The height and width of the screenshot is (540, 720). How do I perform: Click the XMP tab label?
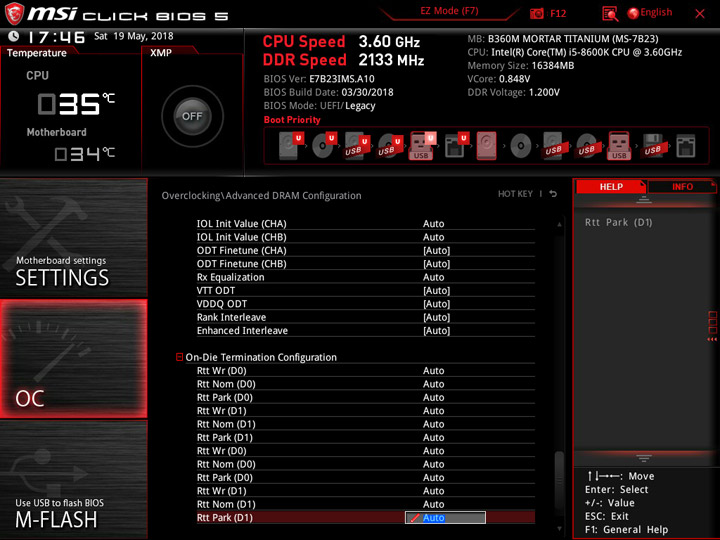click(161, 53)
